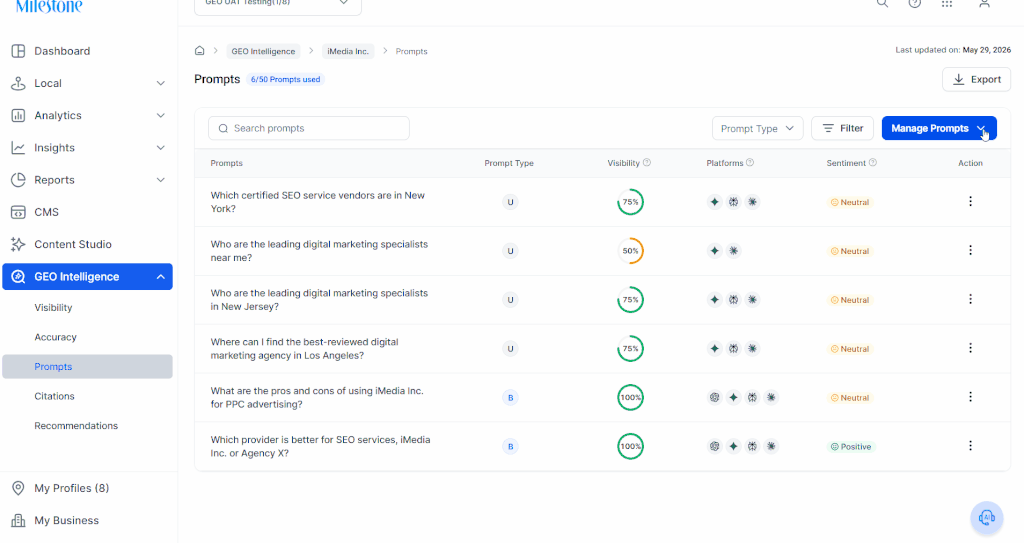Click the Milestone logo
Image resolution: width=1024 pixels, height=543 pixels.
(x=49, y=7)
